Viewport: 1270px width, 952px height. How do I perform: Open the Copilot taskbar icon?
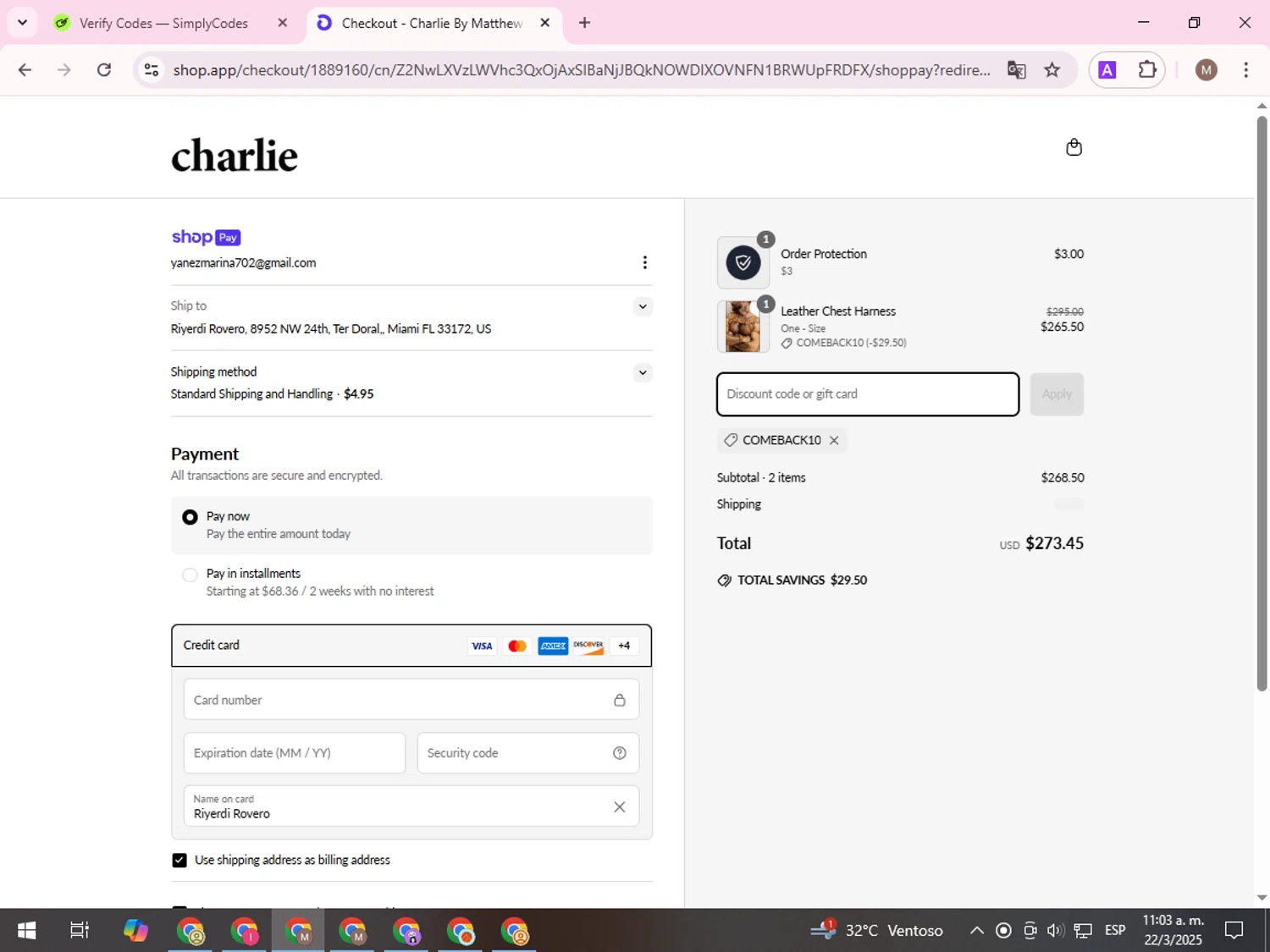click(135, 931)
